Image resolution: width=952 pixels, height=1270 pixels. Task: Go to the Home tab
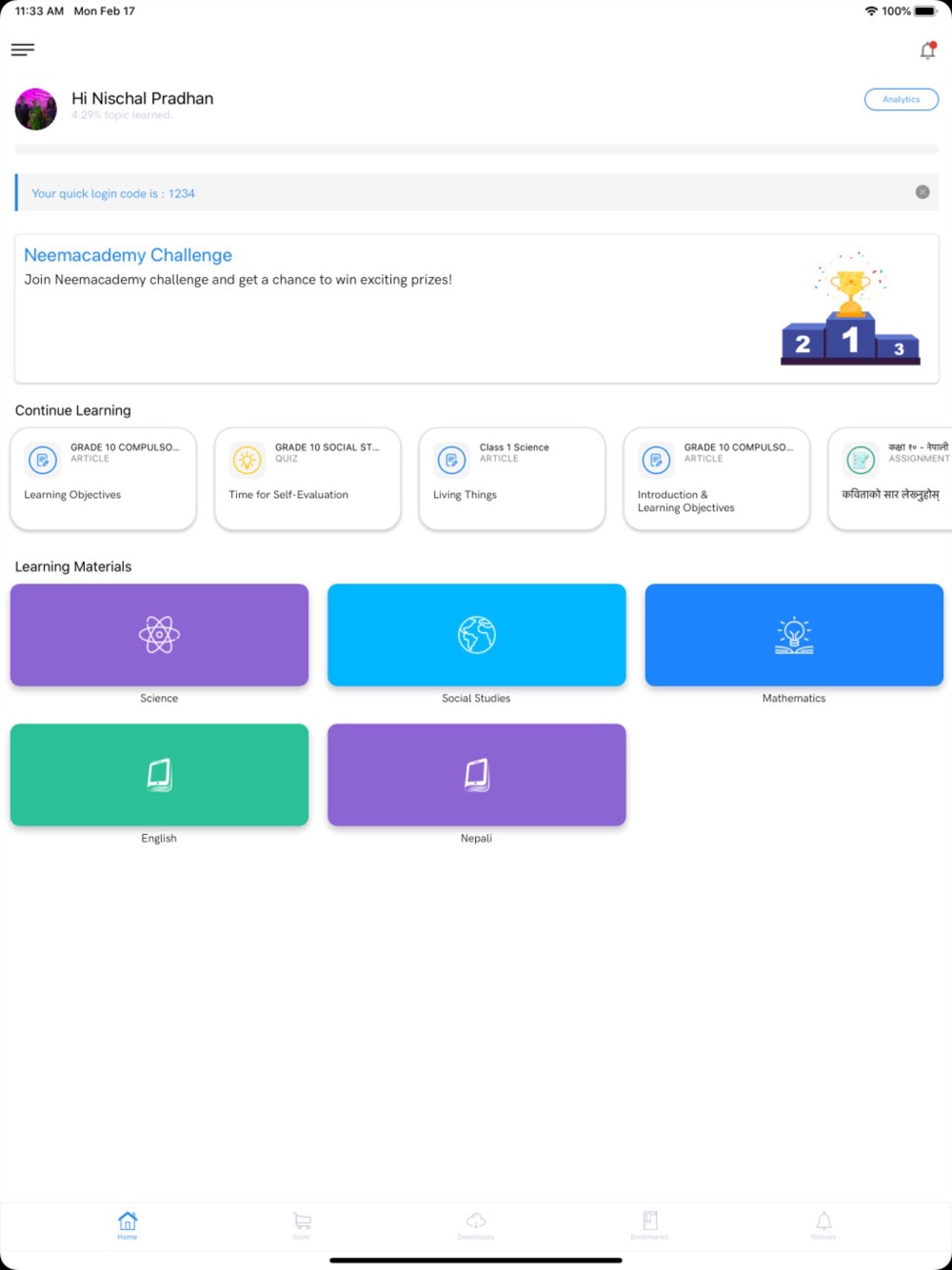pyautogui.click(x=128, y=1225)
